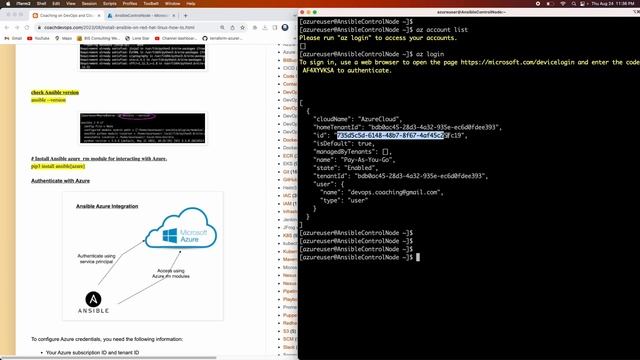The height and width of the screenshot is (360, 640).
Task: Click the 'check Ansible version' heading
Action: coord(55,92)
